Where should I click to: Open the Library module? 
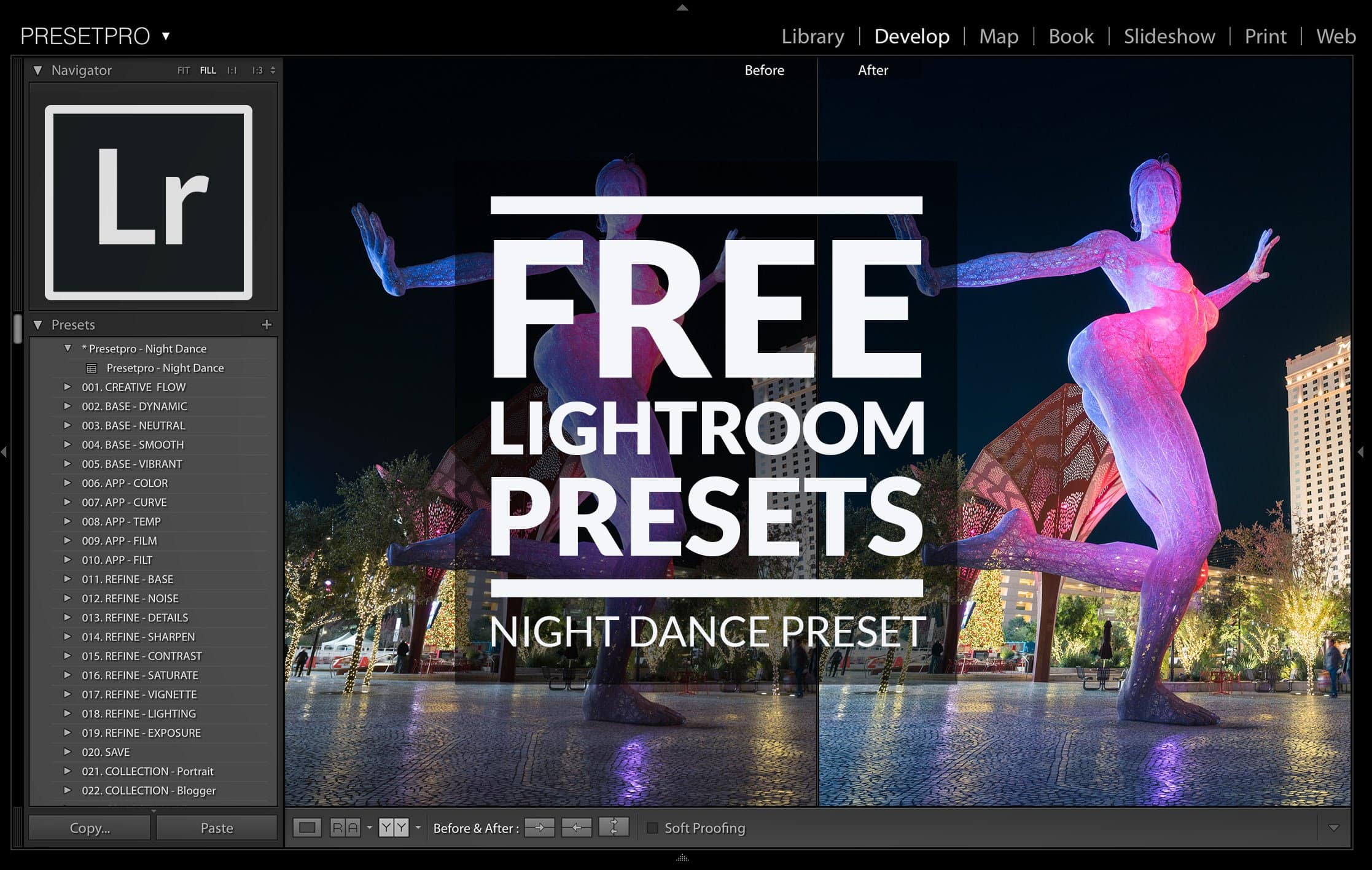(813, 36)
